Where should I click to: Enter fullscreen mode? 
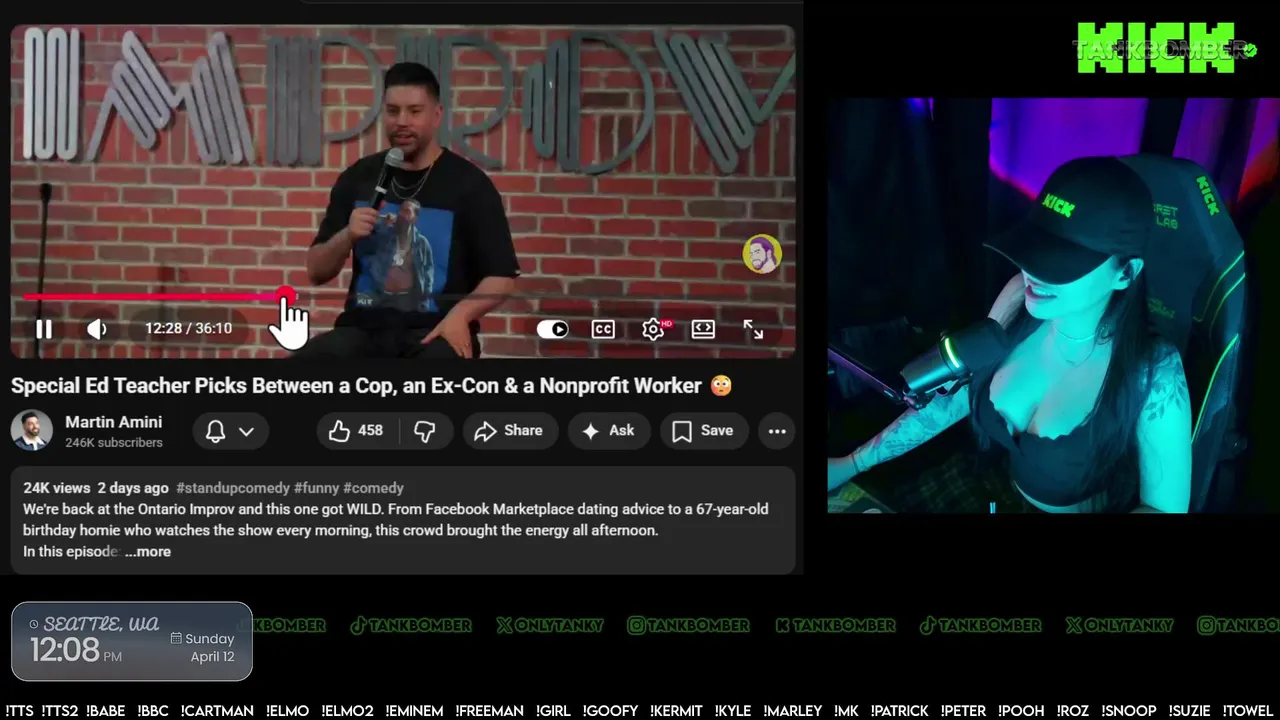click(753, 329)
